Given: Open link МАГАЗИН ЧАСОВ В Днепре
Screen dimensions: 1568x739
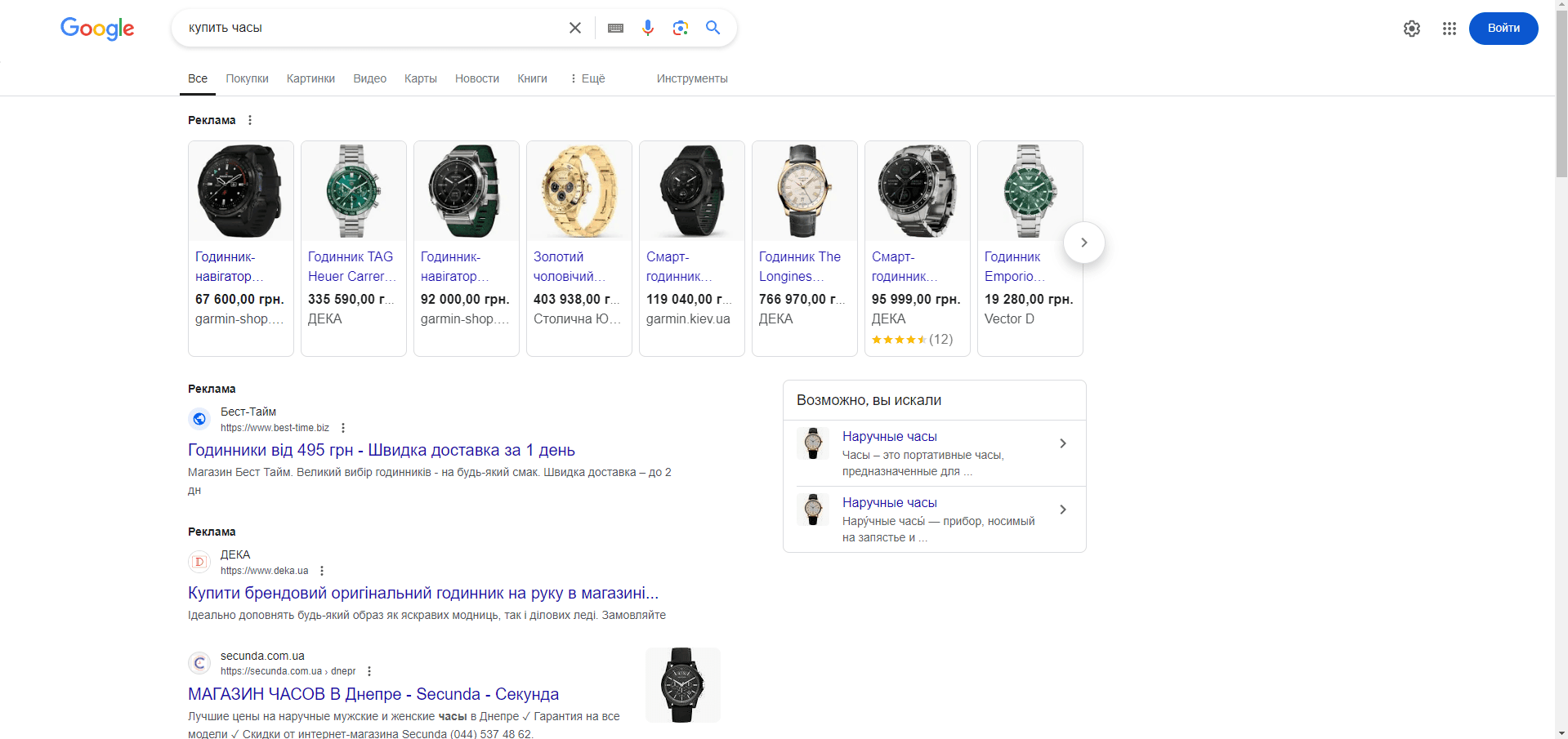Looking at the screenshot, I should [x=373, y=694].
